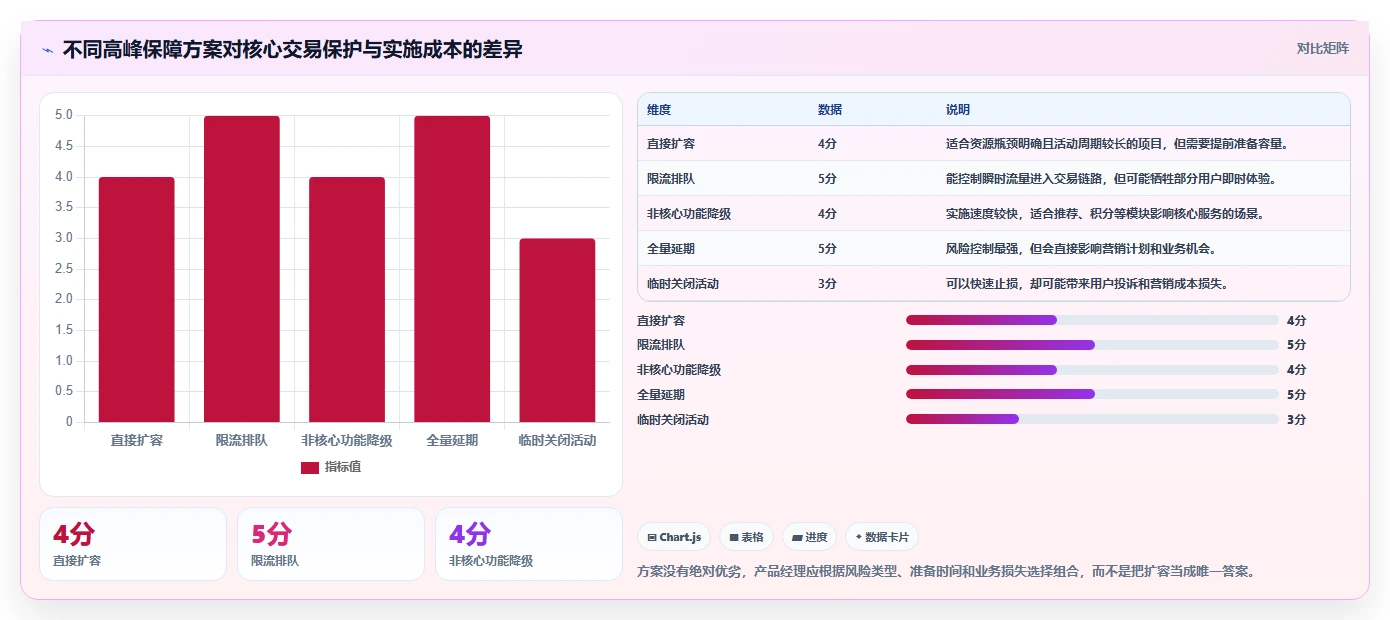Click the 全量延期 label in the progress list
This screenshot has width=1390, height=620.
click(661, 394)
